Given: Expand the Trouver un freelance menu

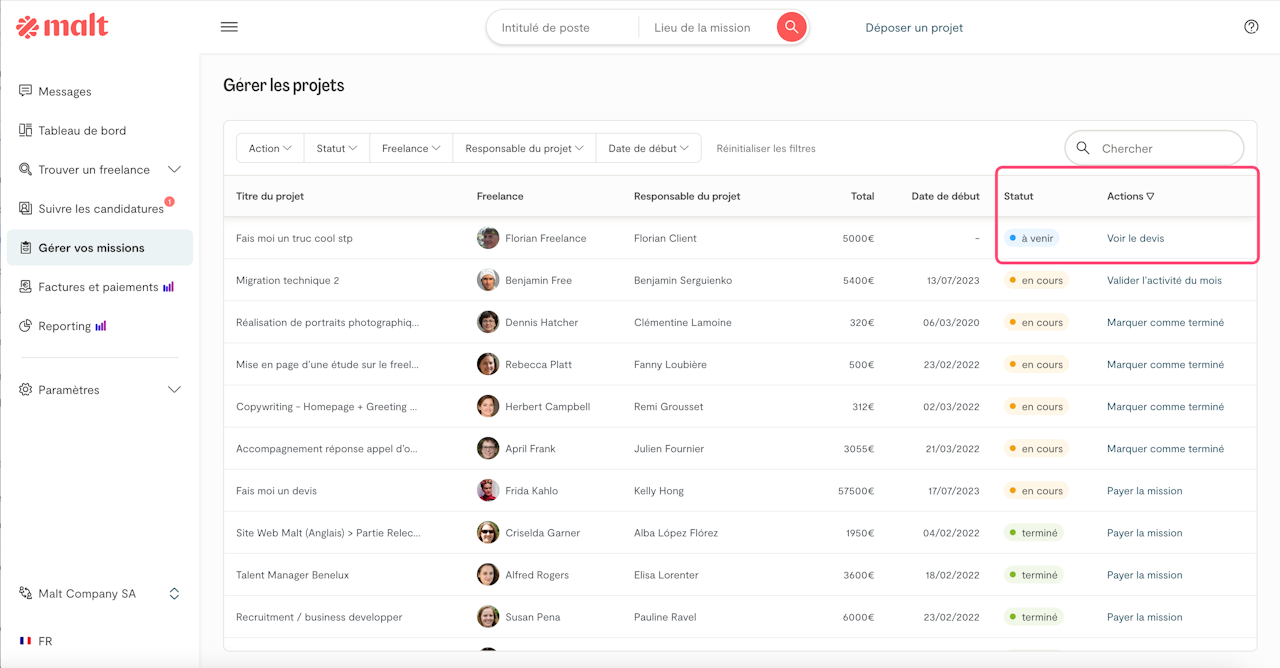Looking at the screenshot, I should click(174, 170).
